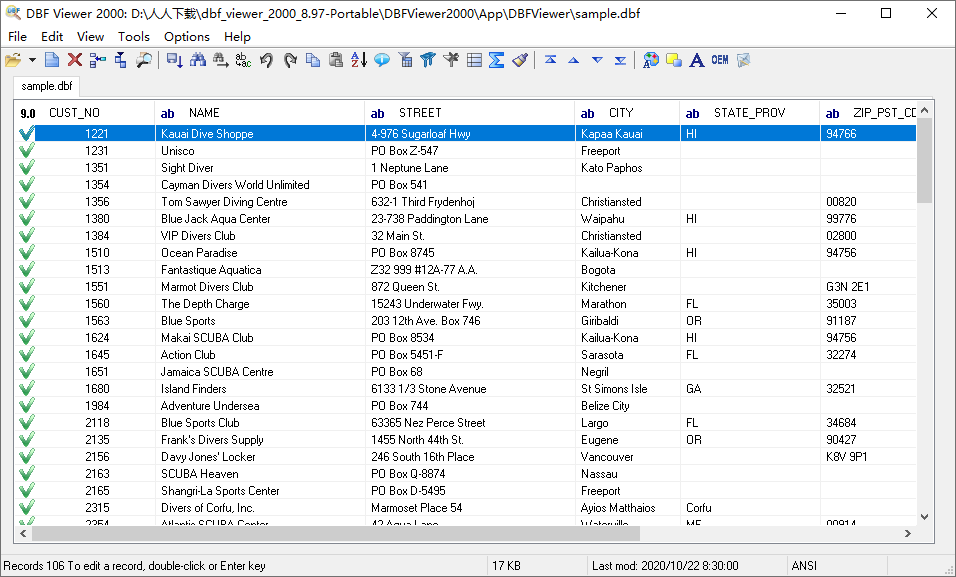The height and width of the screenshot is (577, 956).
Task: Create a new DBF file
Action: [x=52, y=60]
